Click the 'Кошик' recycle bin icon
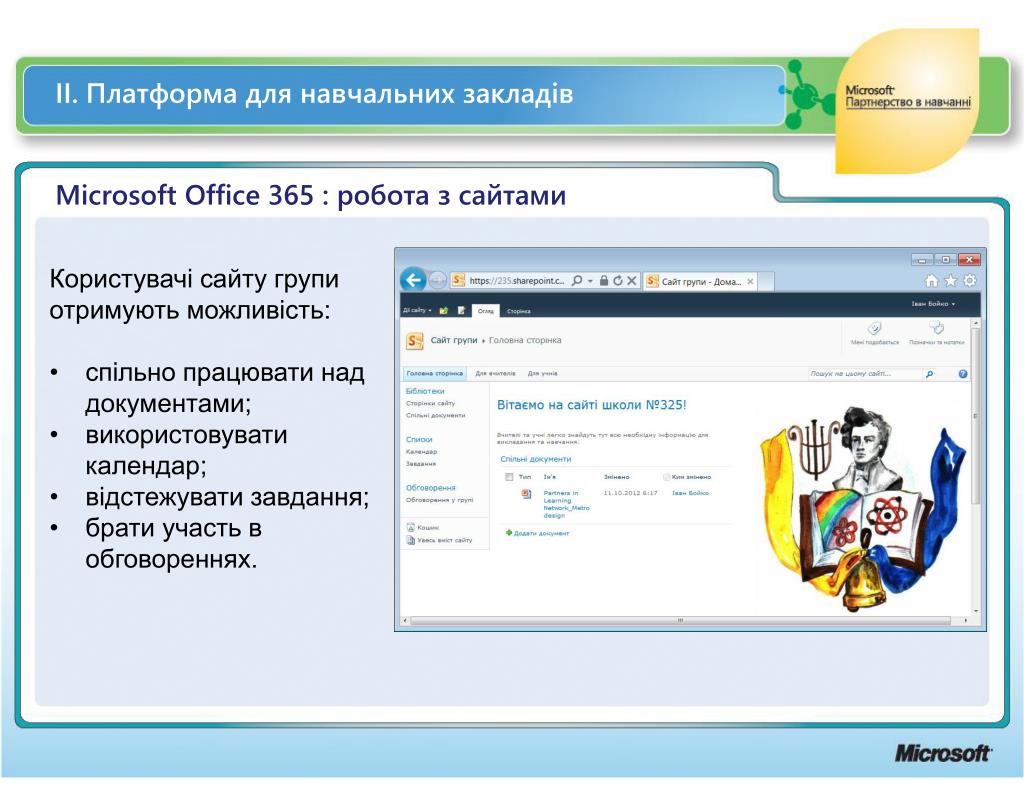The width and height of the screenshot is (1024, 789). [x=411, y=527]
